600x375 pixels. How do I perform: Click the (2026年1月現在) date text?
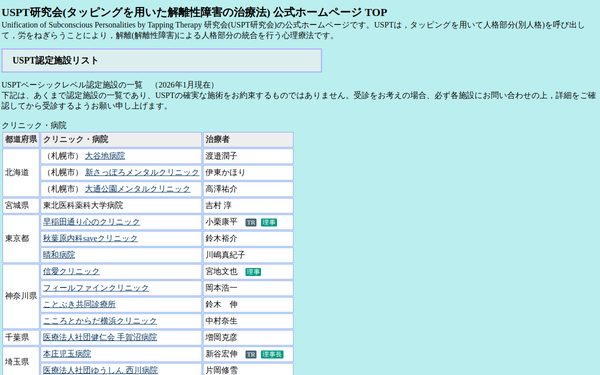click(184, 85)
